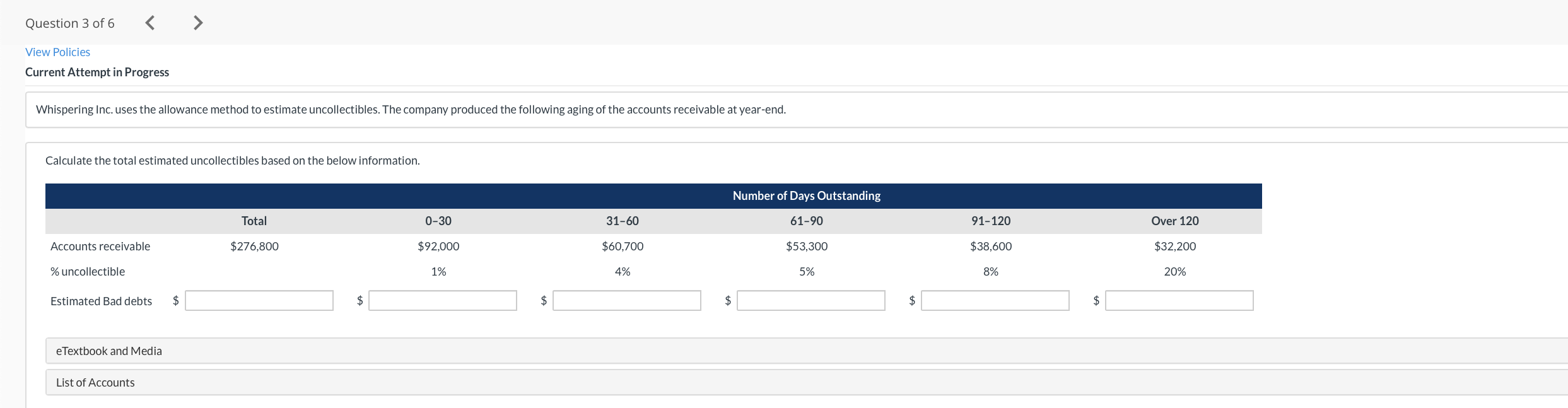1568x408 pixels.
Task: Click the Whispering Inc. problem description text
Action: [x=411, y=110]
